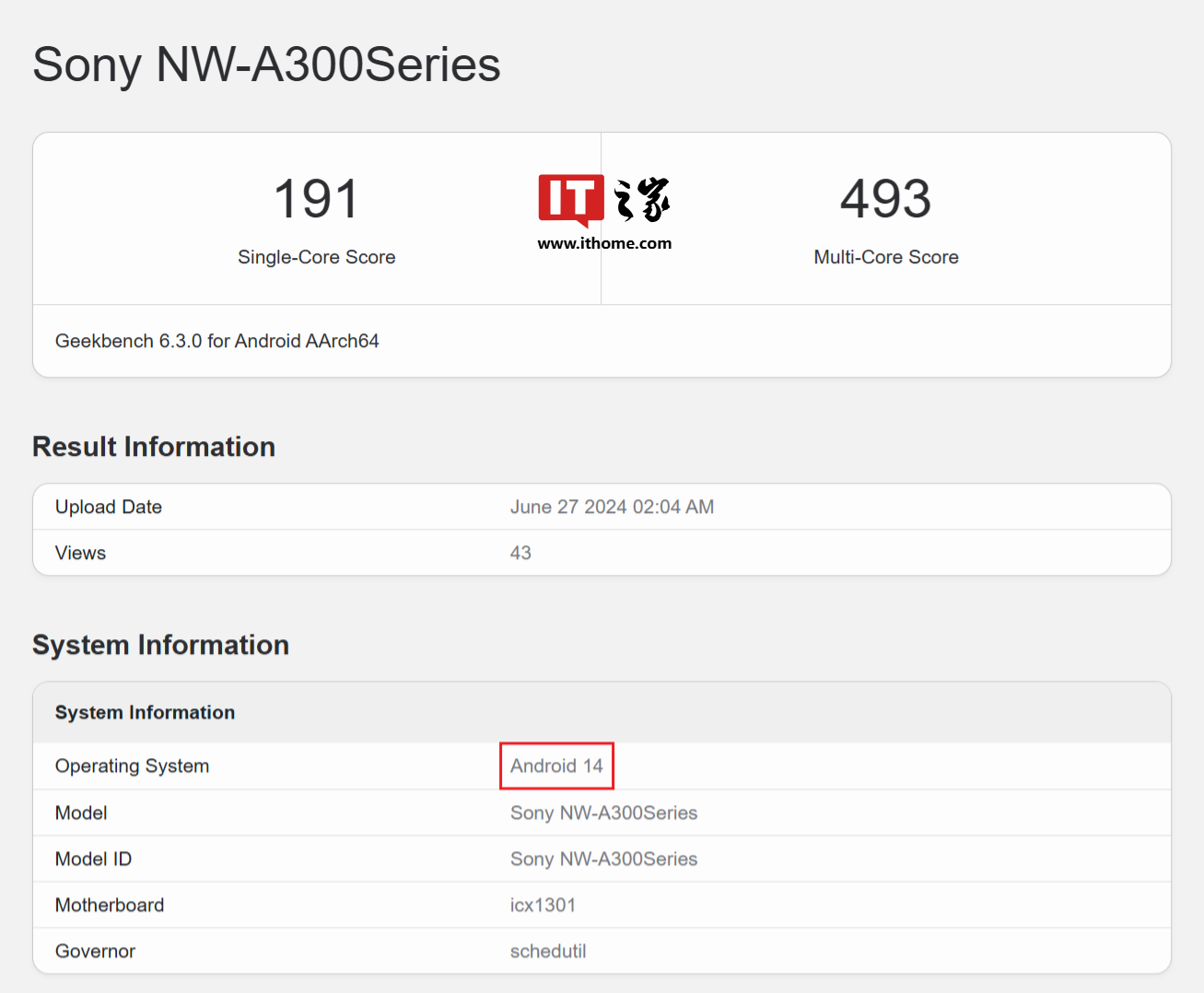Select the Sony NW-A300Series page title
Viewport: 1204px width, 993px height.
266,64
